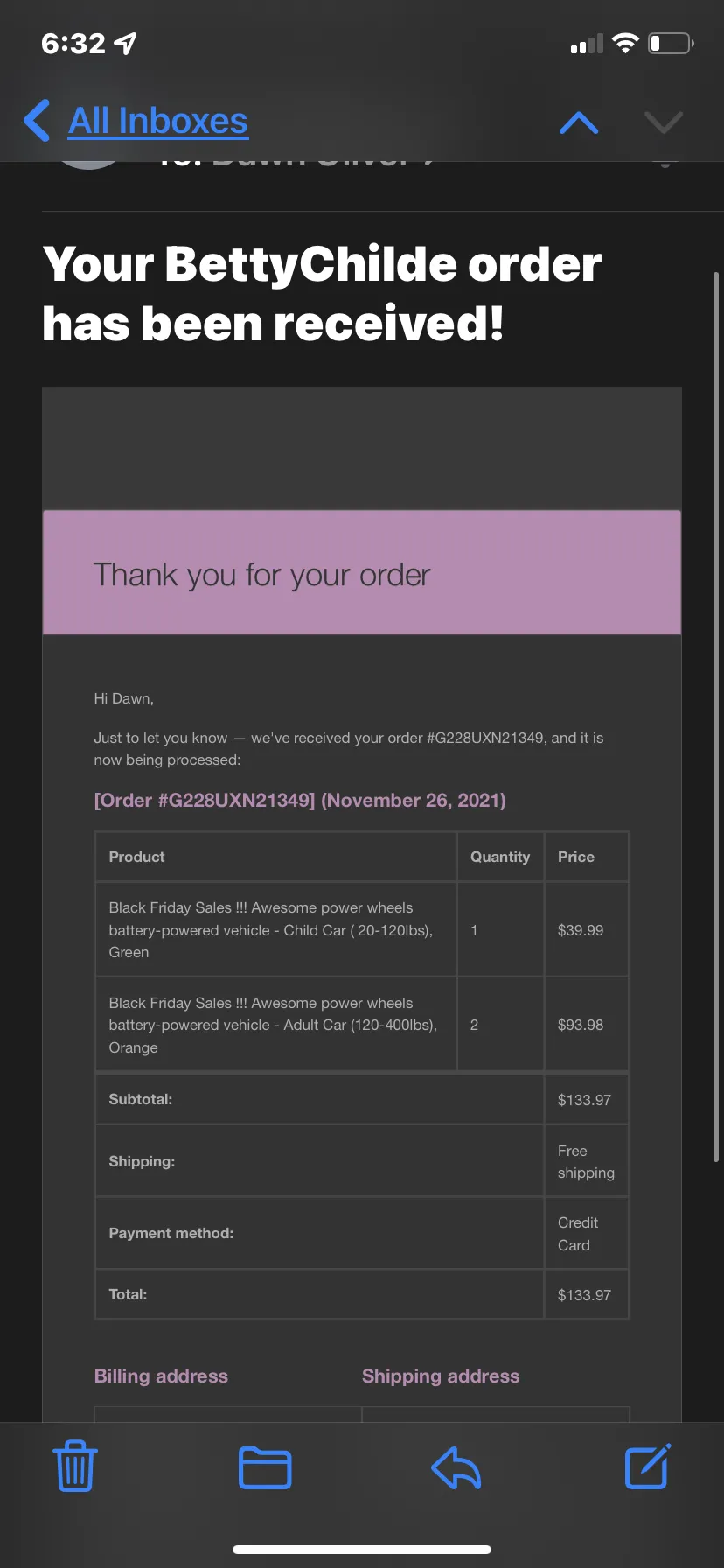Image resolution: width=724 pixels, height=1568 pixels.
Task: Tap the location arrow in status bar
Action: (x=126, y=43)
